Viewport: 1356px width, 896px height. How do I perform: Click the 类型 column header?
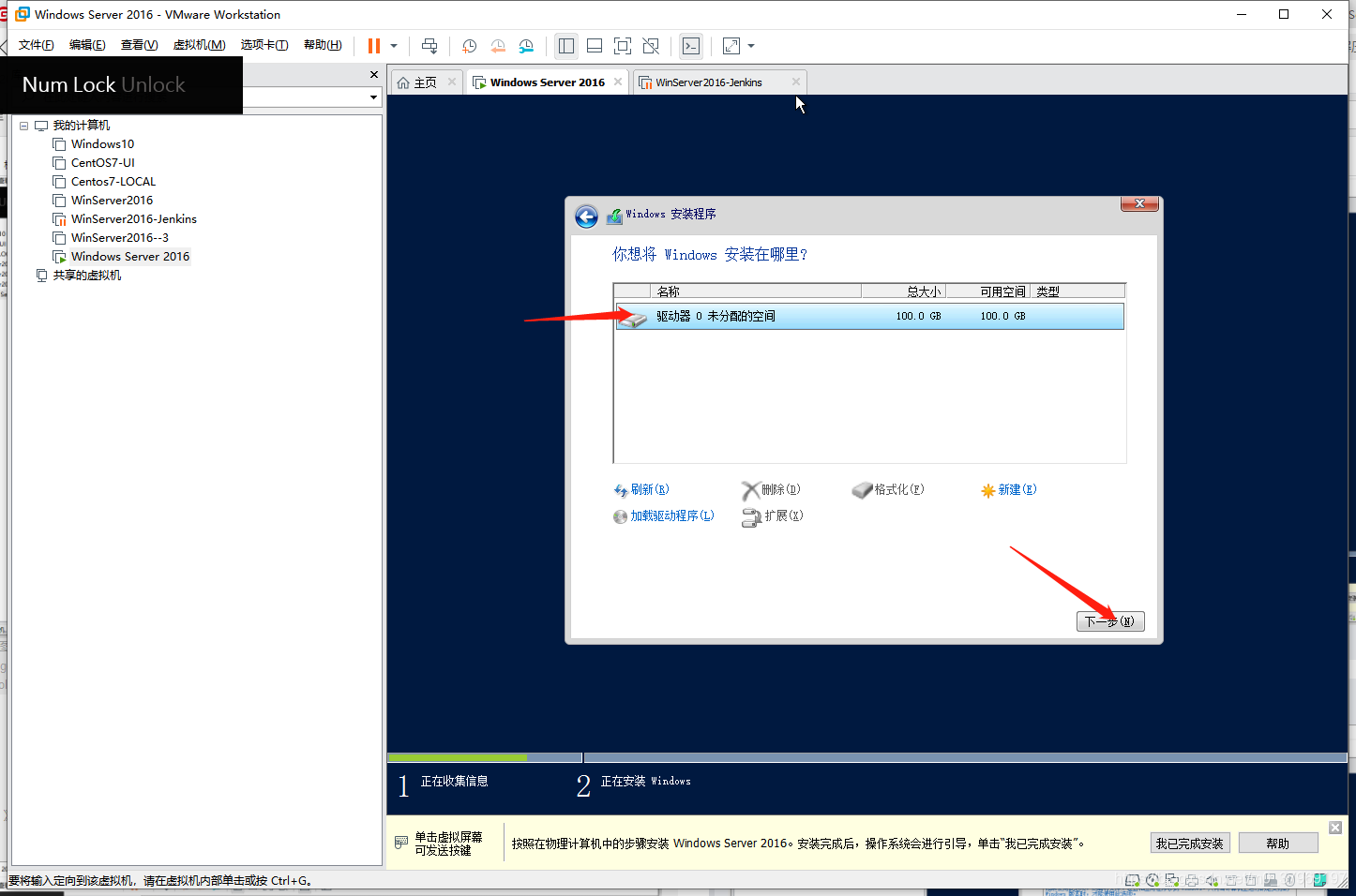click(x=1077, y=291)
